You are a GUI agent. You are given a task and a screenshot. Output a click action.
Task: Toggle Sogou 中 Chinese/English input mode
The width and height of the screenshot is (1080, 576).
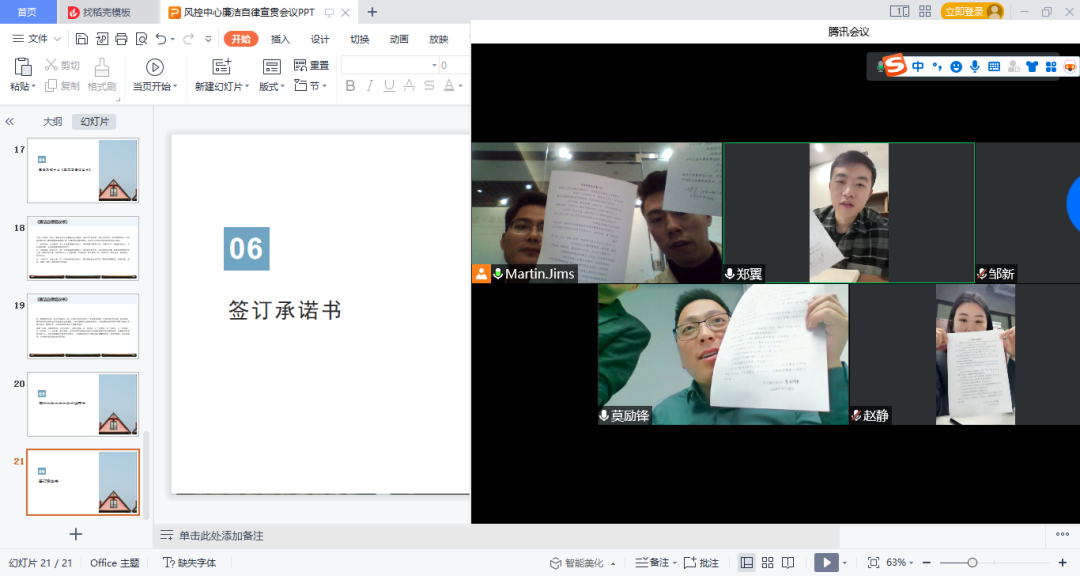tap(918, 67)
